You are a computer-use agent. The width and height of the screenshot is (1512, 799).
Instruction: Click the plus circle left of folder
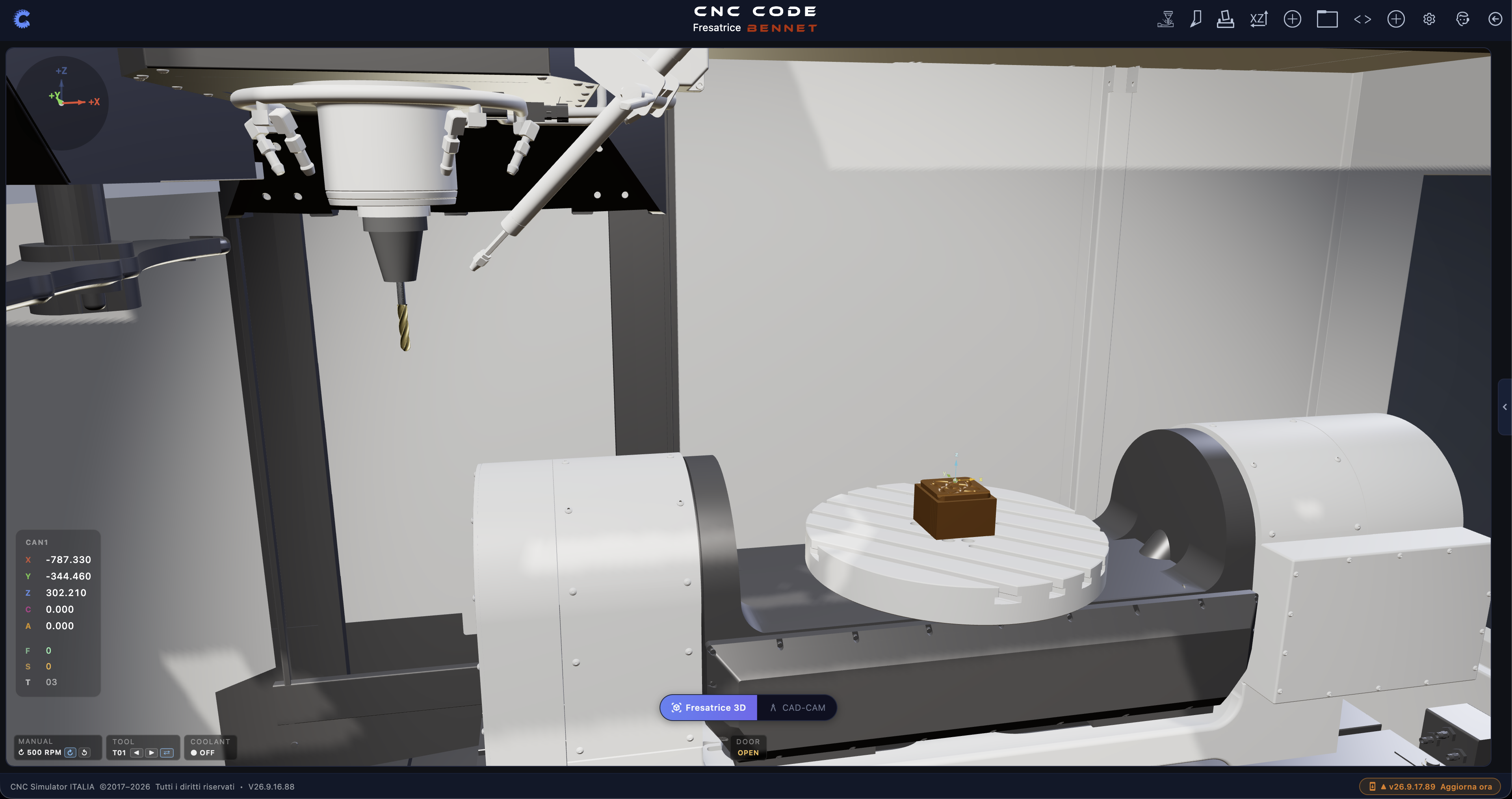point(1293,19)
